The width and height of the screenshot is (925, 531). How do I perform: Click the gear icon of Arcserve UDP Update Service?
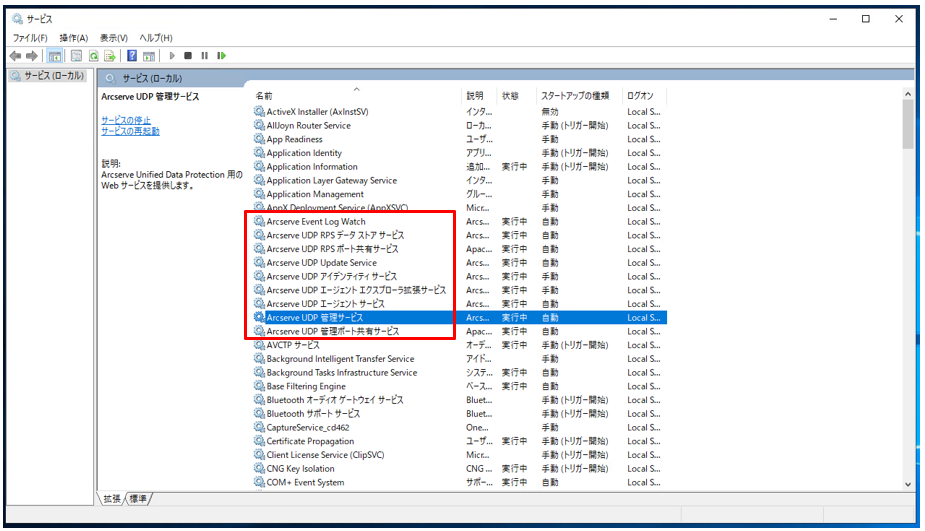(x=259, y=262)
